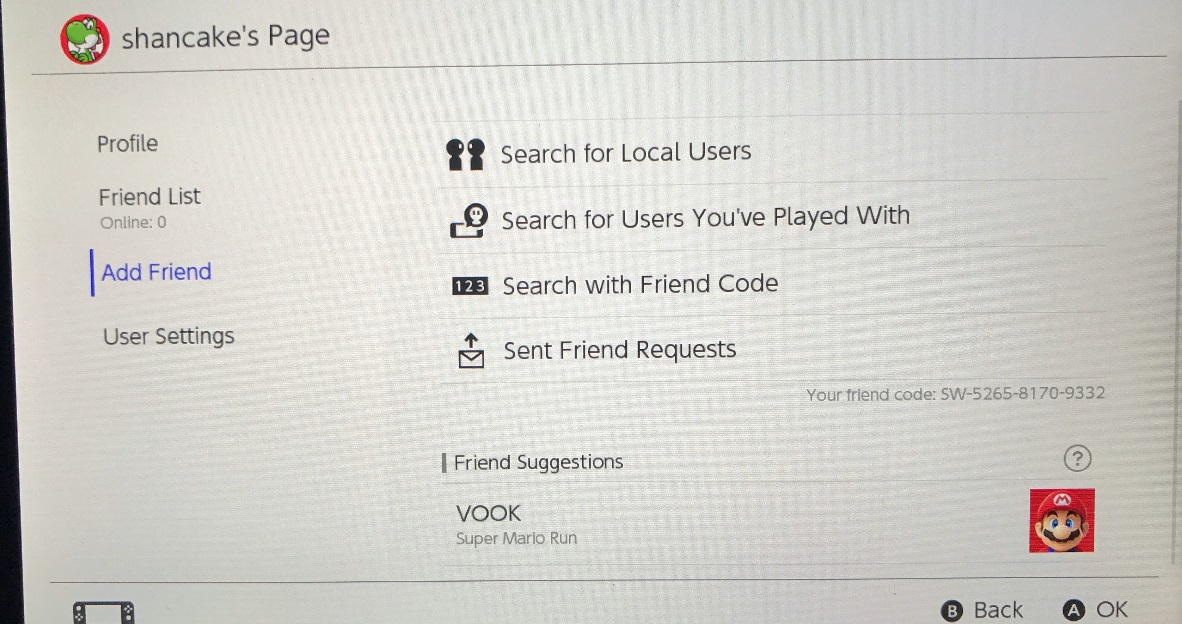1182x624 pixels.
Task: Select the VOOK friend suggestion name
Action: (488, 514)
